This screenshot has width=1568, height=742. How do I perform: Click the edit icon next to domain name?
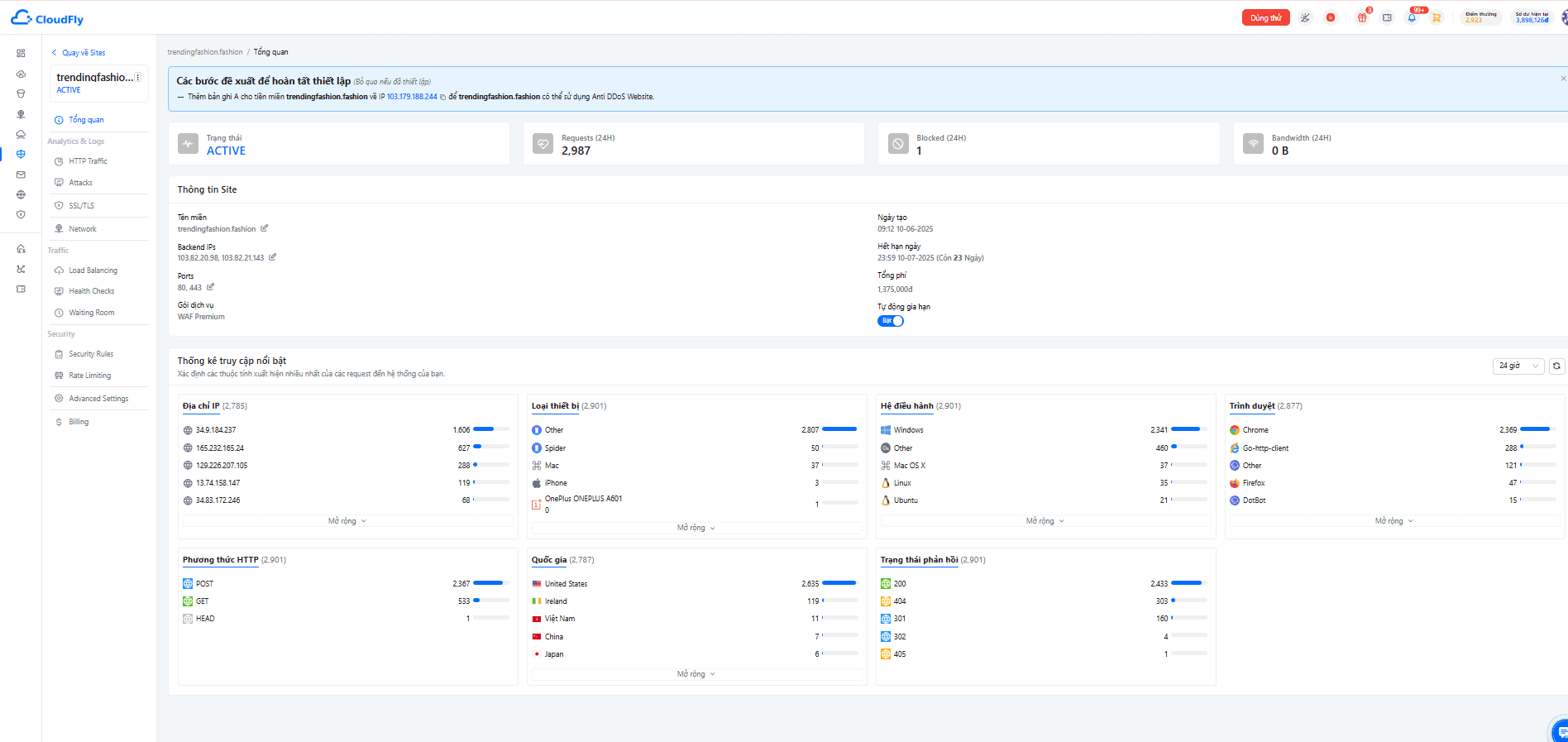point(265,228)
